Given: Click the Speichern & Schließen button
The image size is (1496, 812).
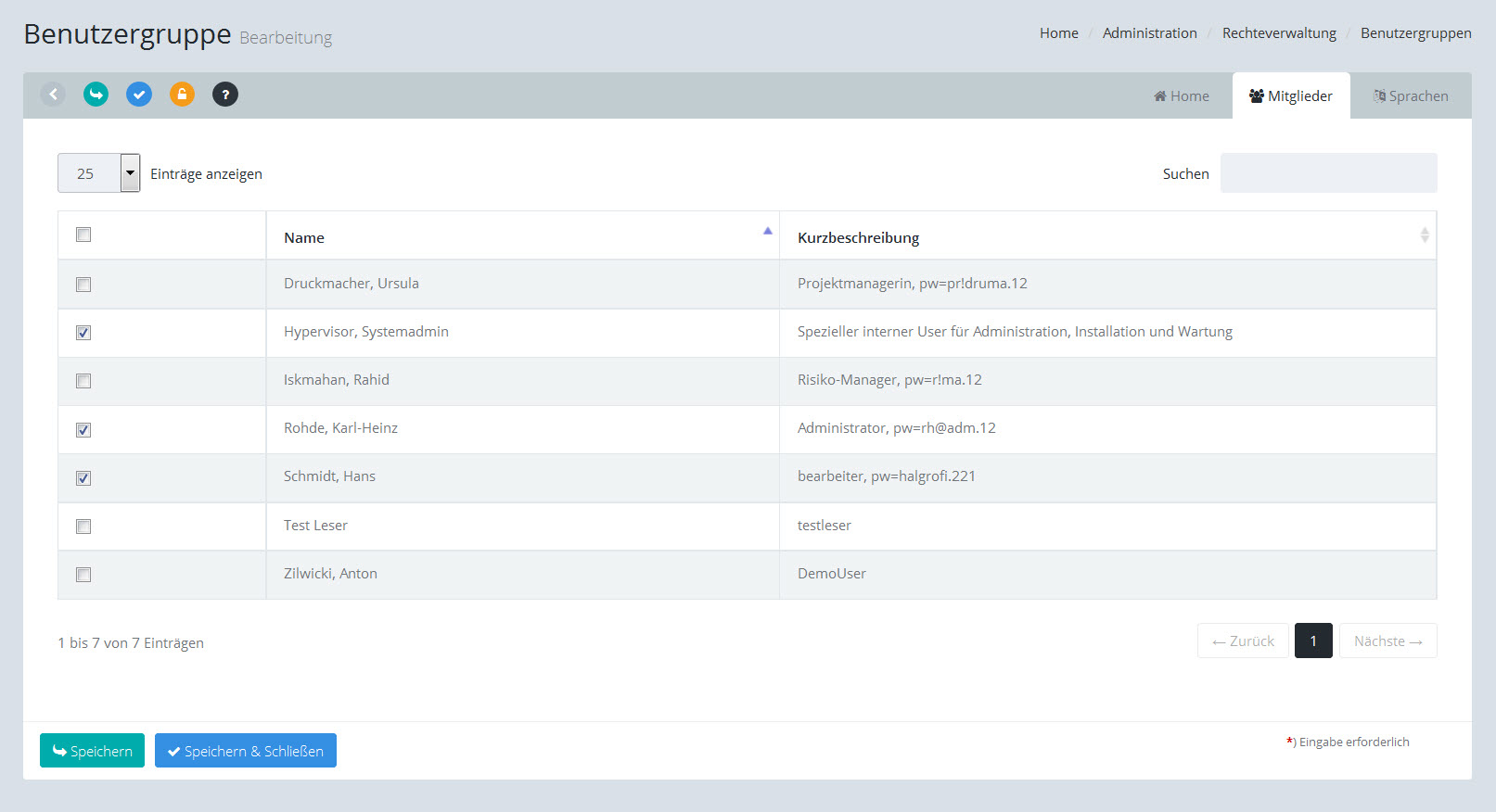Looking at the screenshot, I should (x=246, y=751).
